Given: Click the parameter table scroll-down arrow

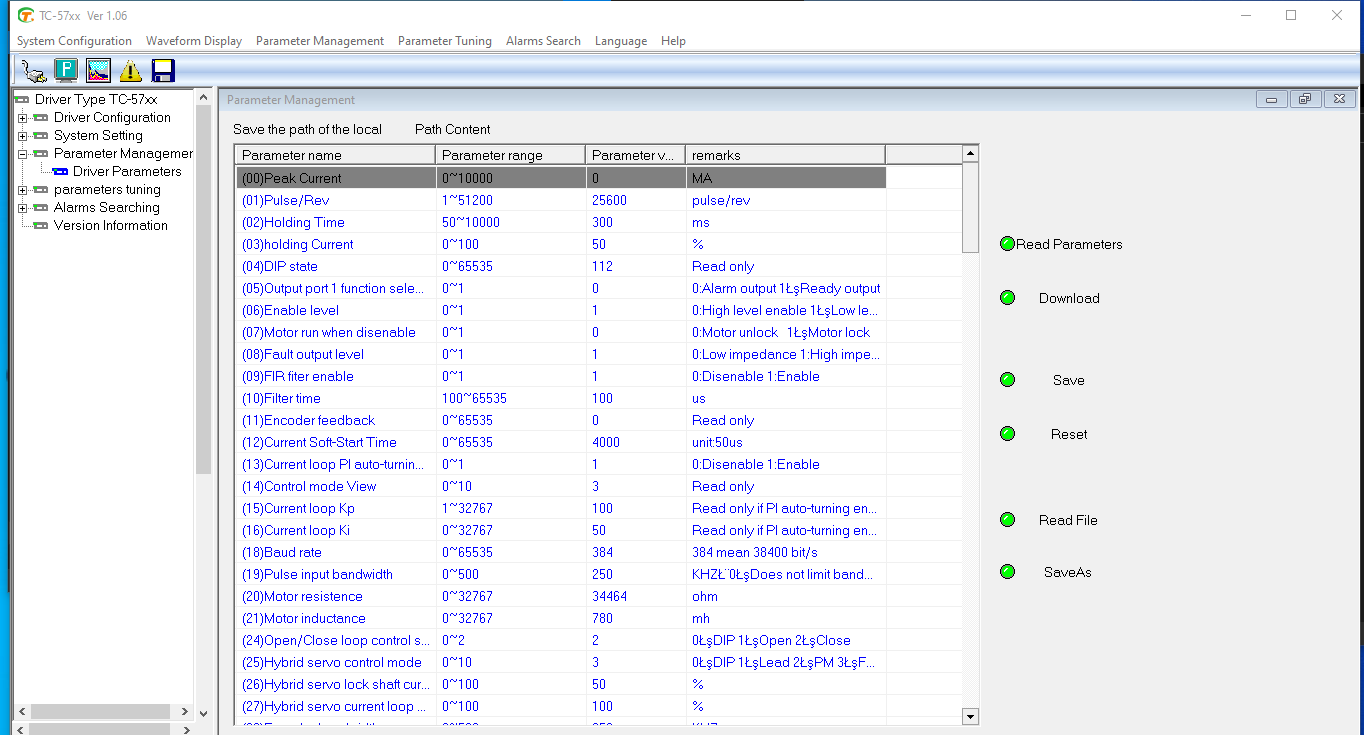Looking at the screenshot, I should 969,716.
